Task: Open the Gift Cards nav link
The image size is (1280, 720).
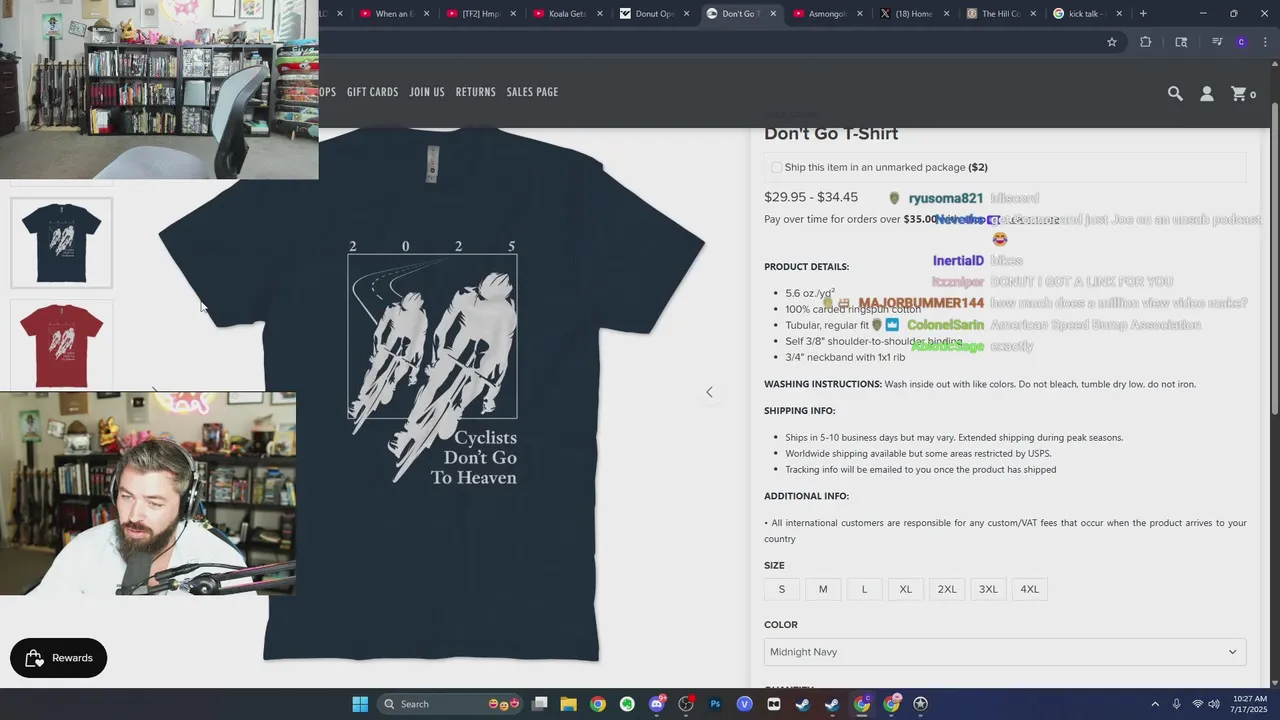Action: click(372, 92)
